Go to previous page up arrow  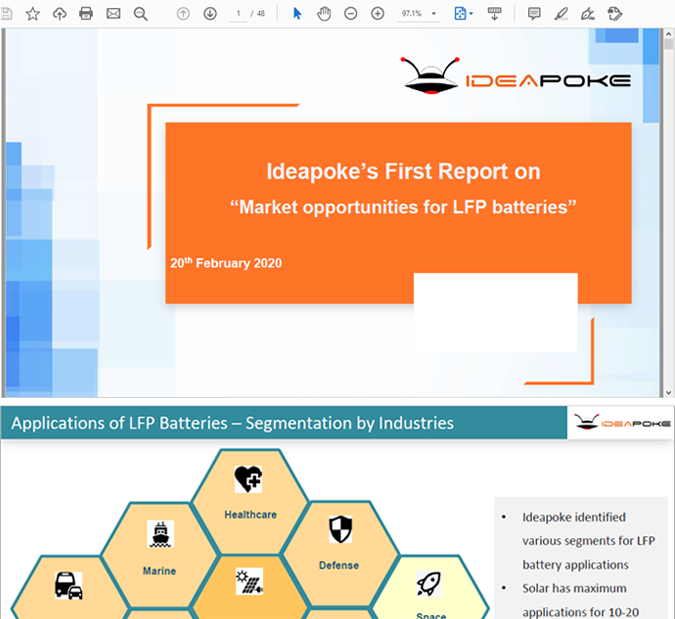(183, 14)
